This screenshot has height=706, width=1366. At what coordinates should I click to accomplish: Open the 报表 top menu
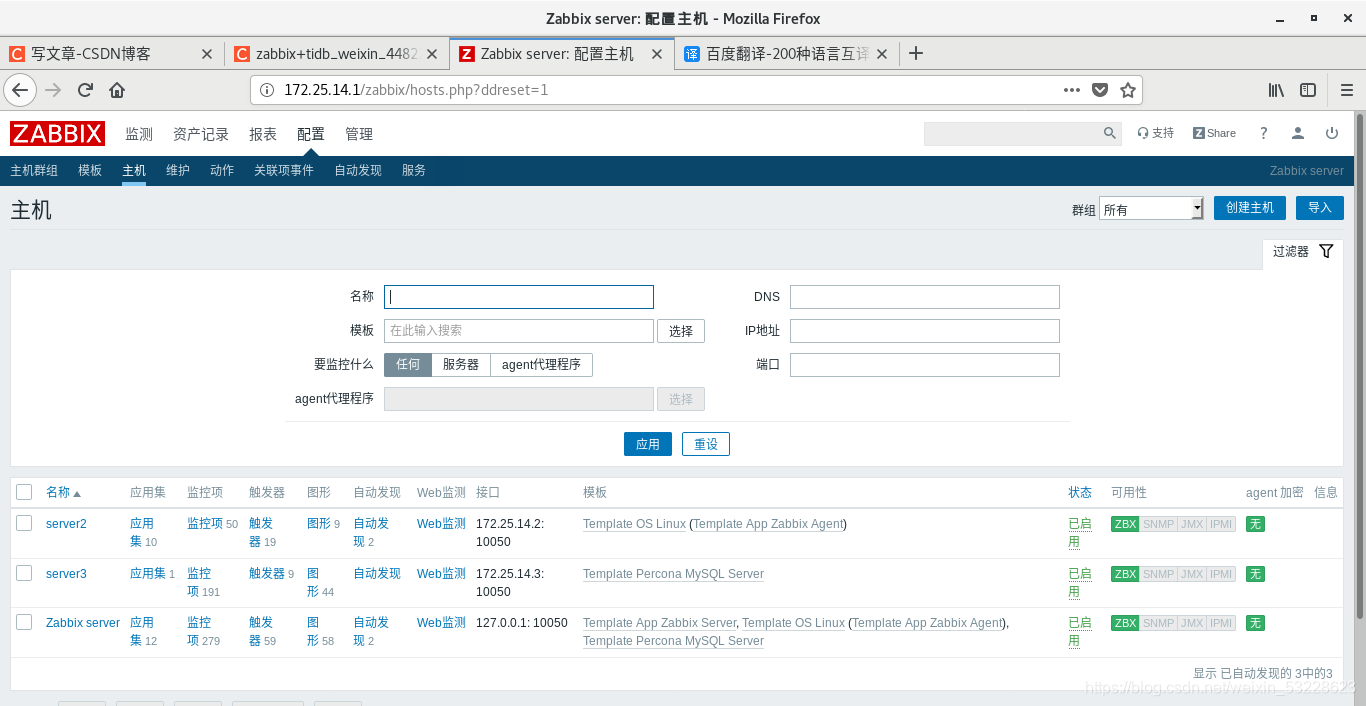[x=263, y=134]
